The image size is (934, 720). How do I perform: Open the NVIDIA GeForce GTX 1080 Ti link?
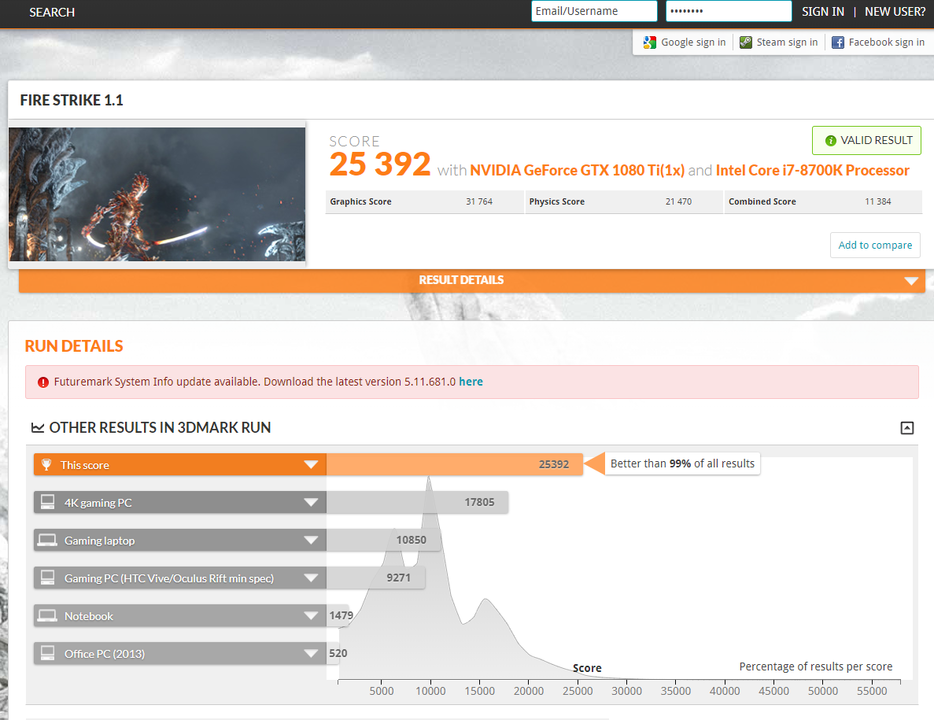pyautogui.click(x=577, y=170)
